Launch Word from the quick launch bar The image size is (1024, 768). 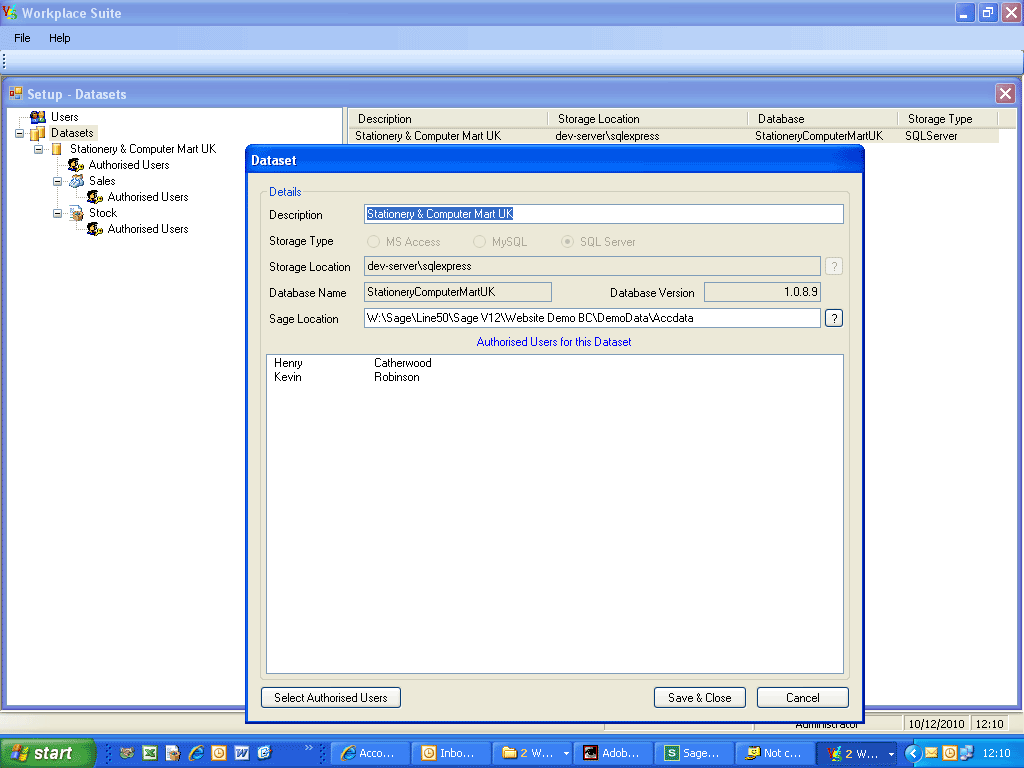(x=242, y=753)
